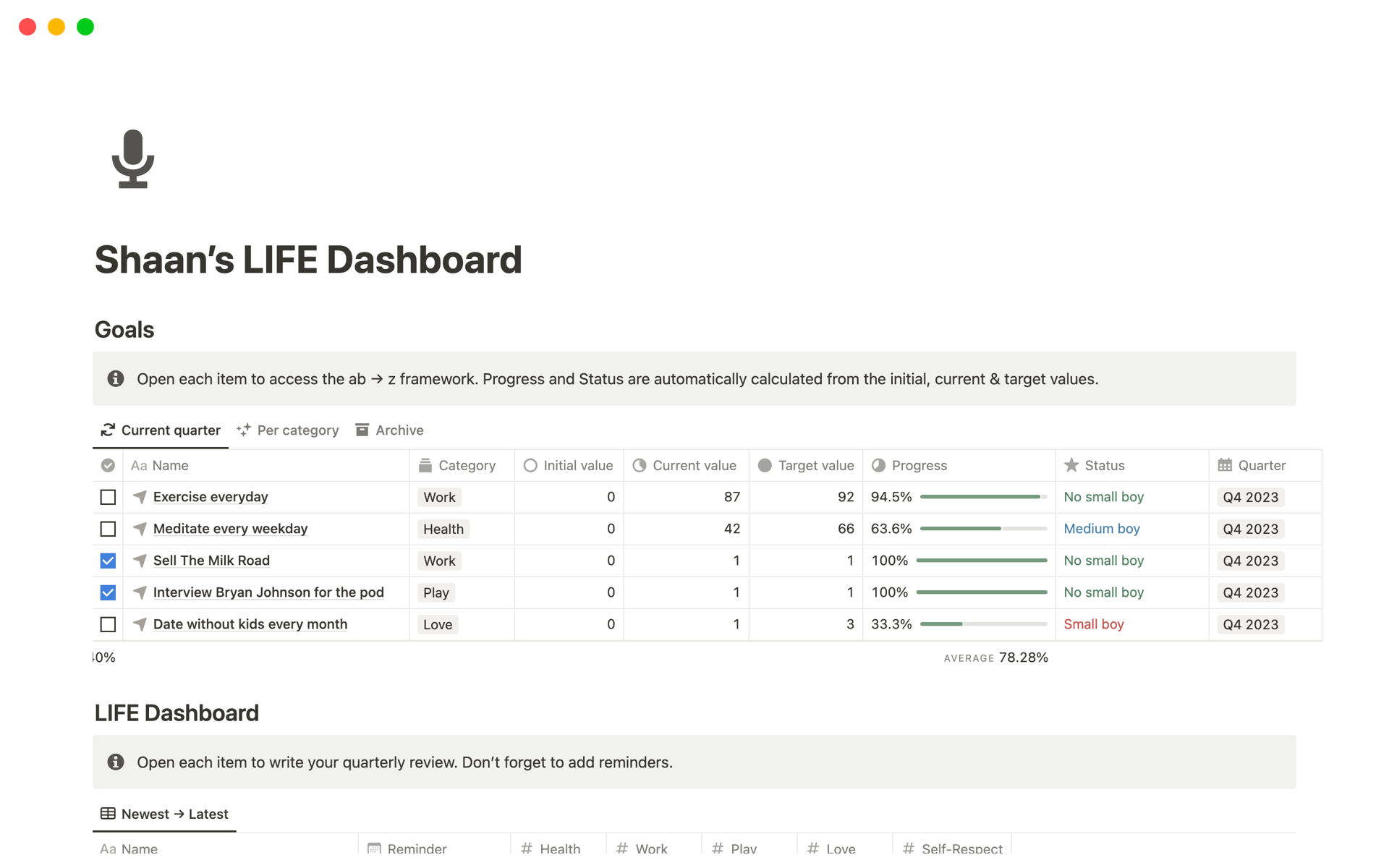Open the Health category tag for Meditate row
This screenshot has width=1389, height=868.
(x=443, y=529)
